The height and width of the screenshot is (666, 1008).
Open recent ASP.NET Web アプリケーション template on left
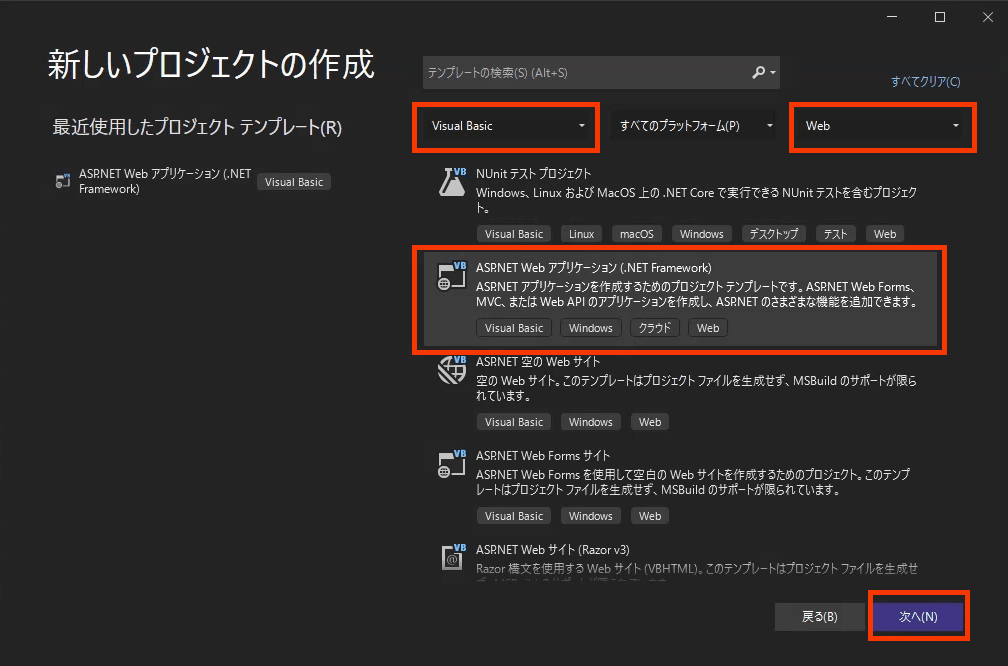point(165,181)
